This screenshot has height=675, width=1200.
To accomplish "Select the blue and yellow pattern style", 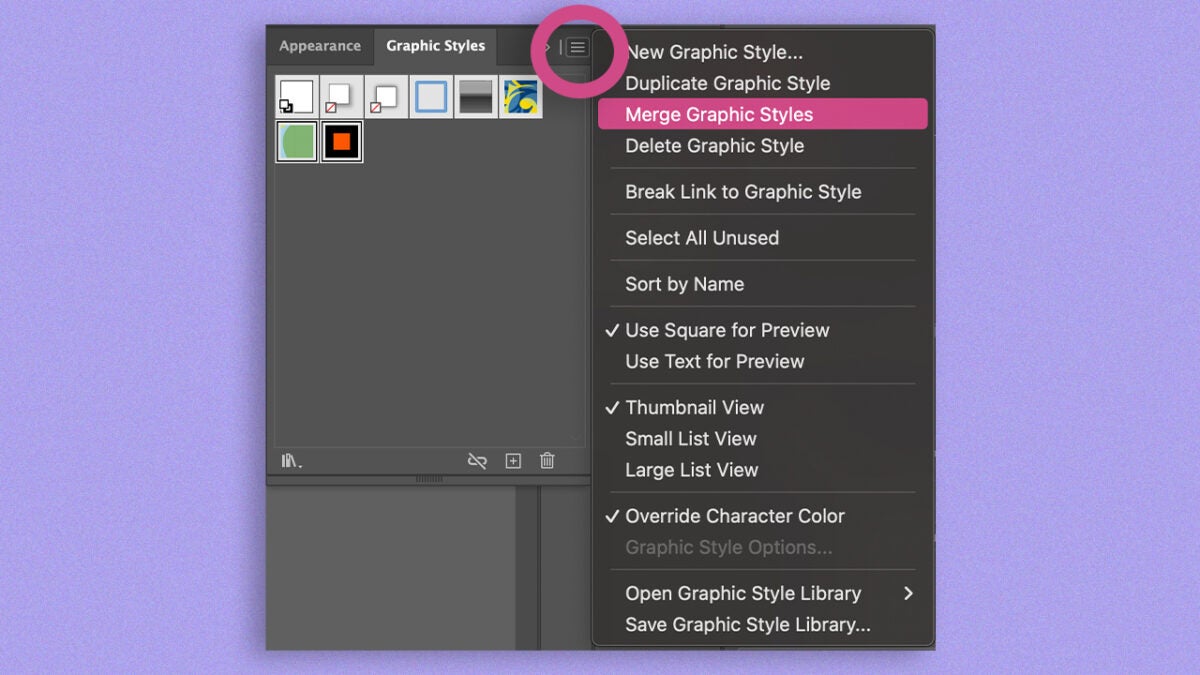I will click(x=521, y=97).
